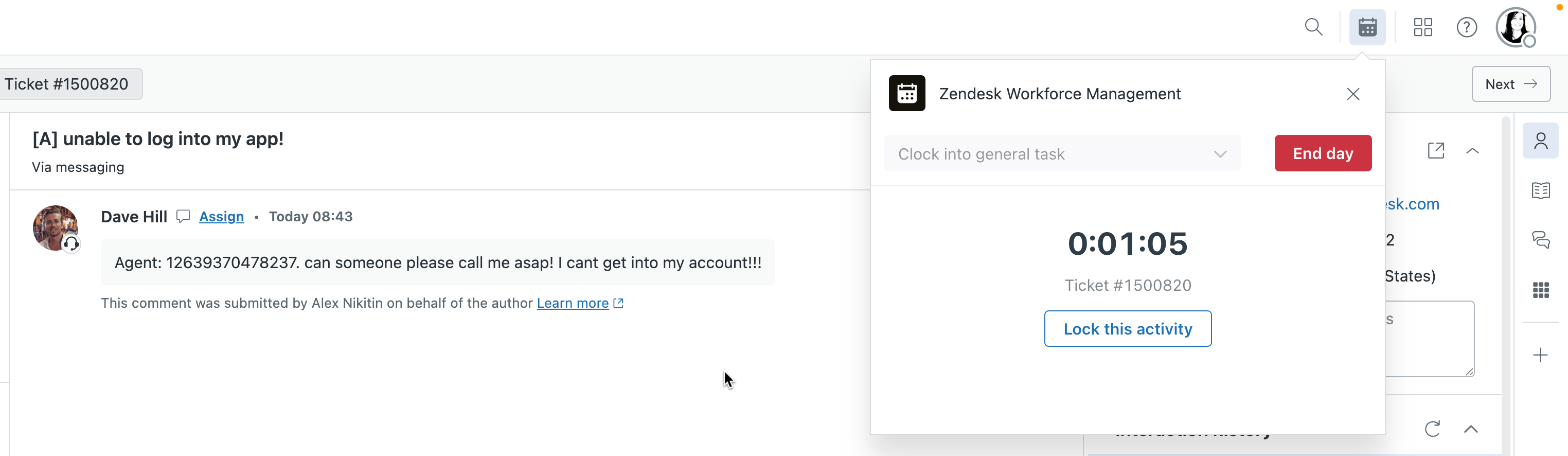This screenshot has width=1568, height=456.
Task: Open the help question mark icon
Action: (x=1466, y=27)
